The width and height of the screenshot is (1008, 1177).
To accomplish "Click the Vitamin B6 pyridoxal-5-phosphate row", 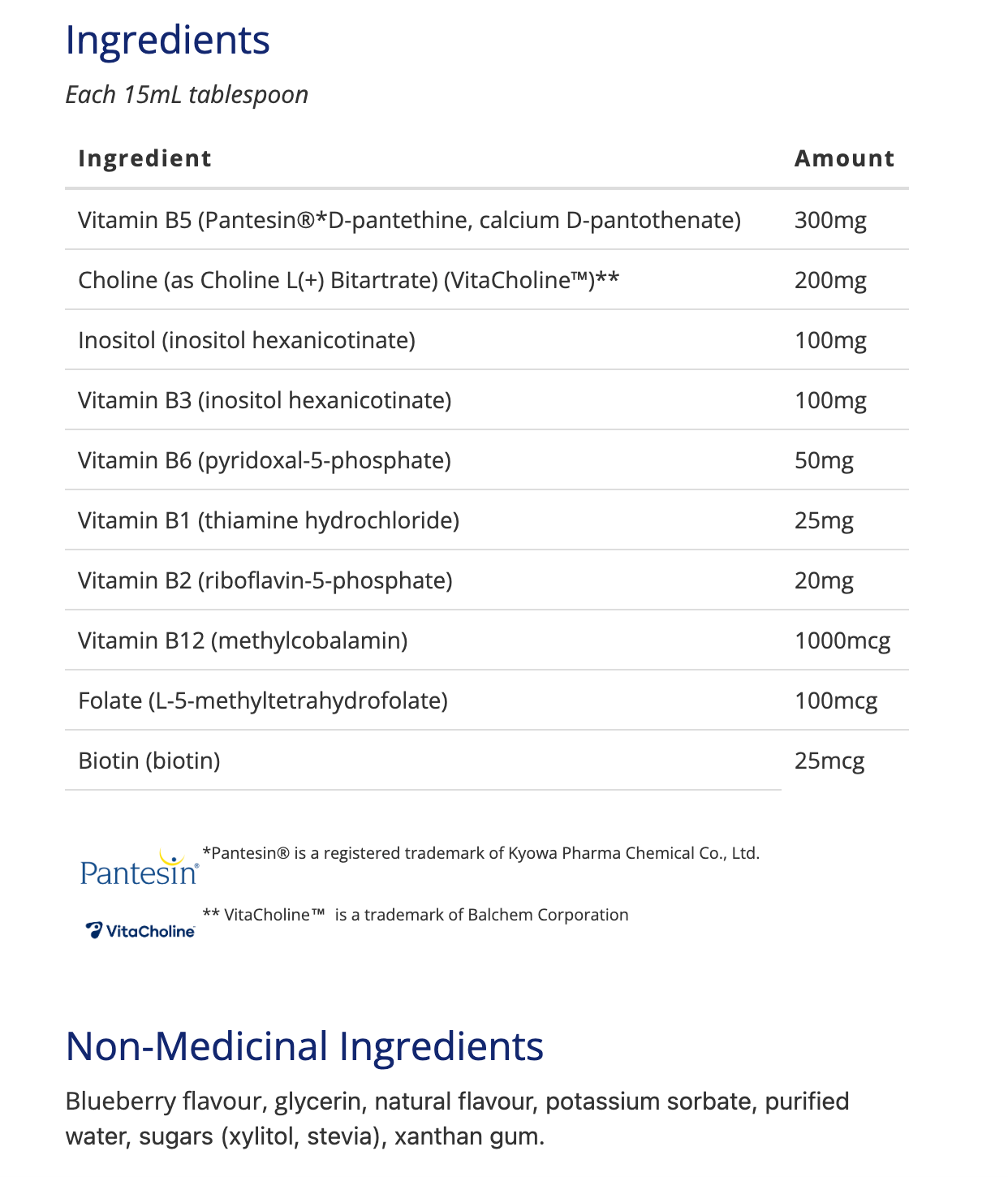I will tap(487, 460).
